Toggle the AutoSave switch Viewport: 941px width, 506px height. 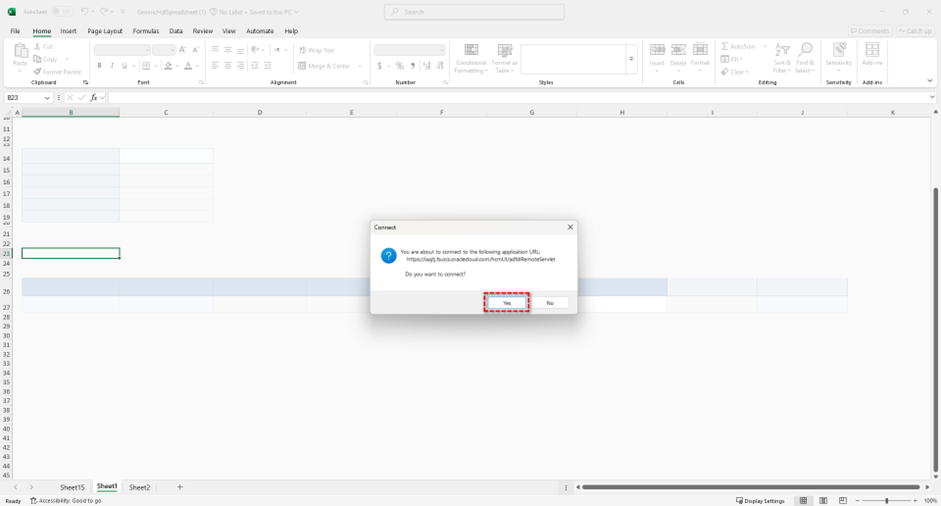(62, 12)
